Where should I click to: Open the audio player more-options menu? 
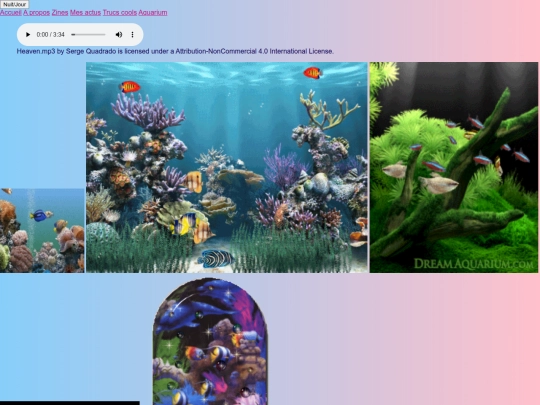pyautogui.click(x=132, y=34)
